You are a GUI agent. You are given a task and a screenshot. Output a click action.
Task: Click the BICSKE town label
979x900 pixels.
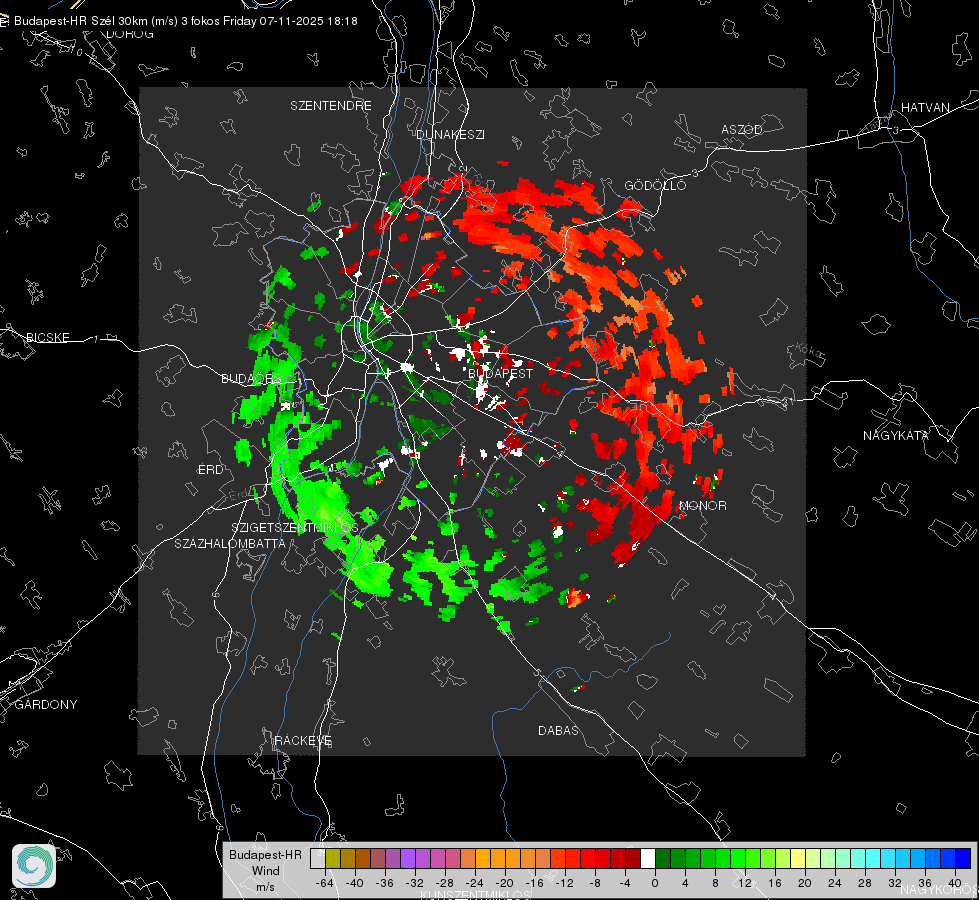pos(47,337)
